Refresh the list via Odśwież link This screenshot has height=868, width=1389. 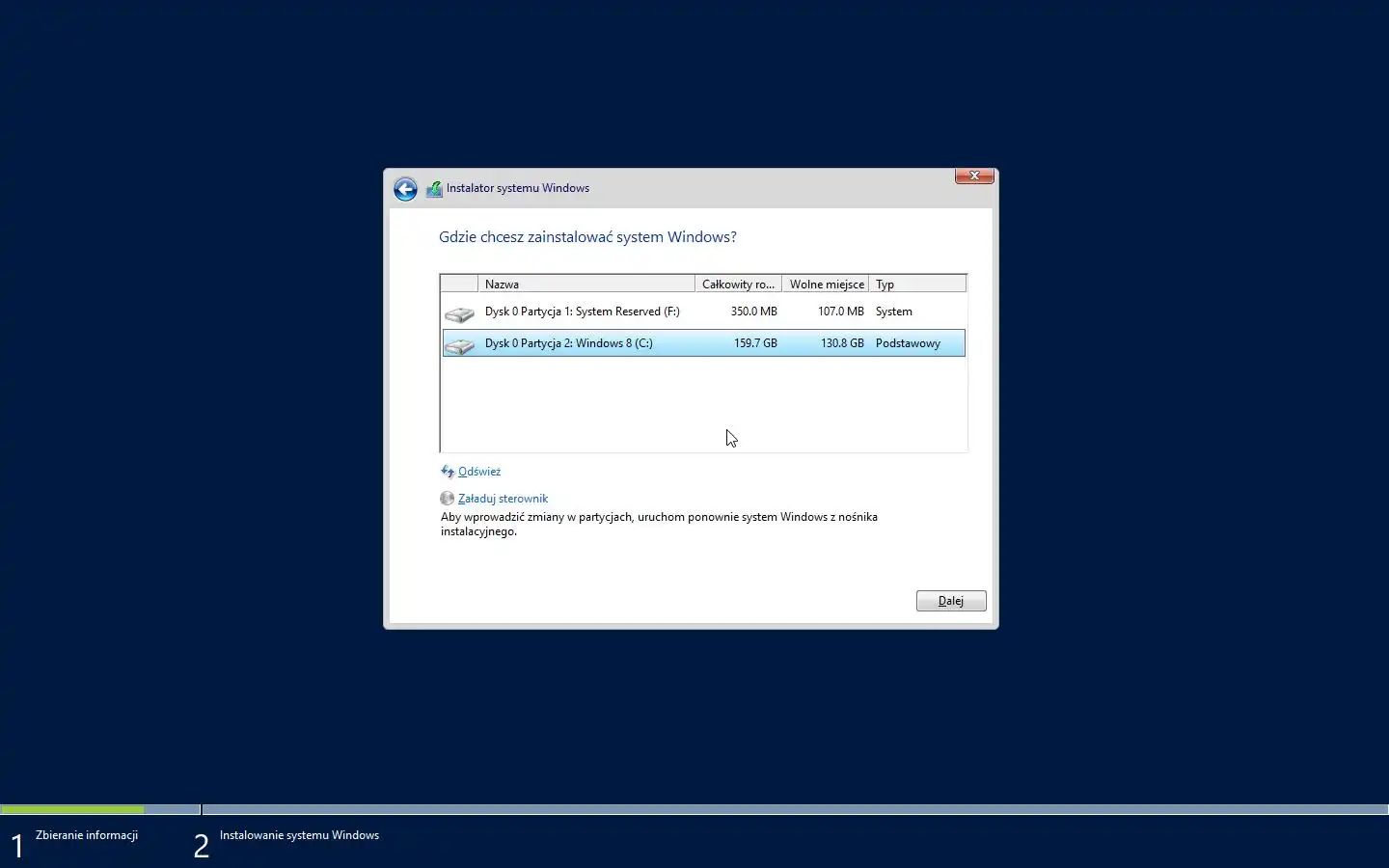pyautogui.click(x=479, y=472)
